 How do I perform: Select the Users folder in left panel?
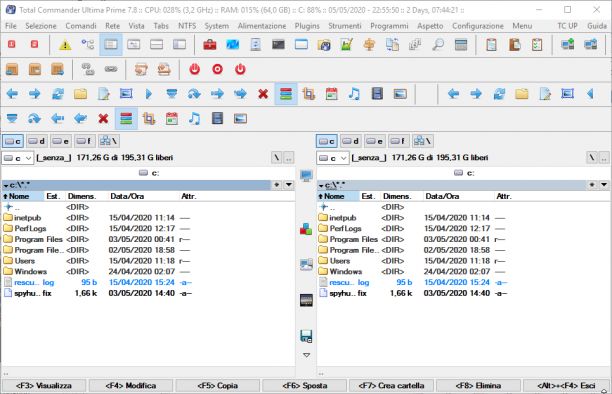pyautogui.click(x=25, y=261)
